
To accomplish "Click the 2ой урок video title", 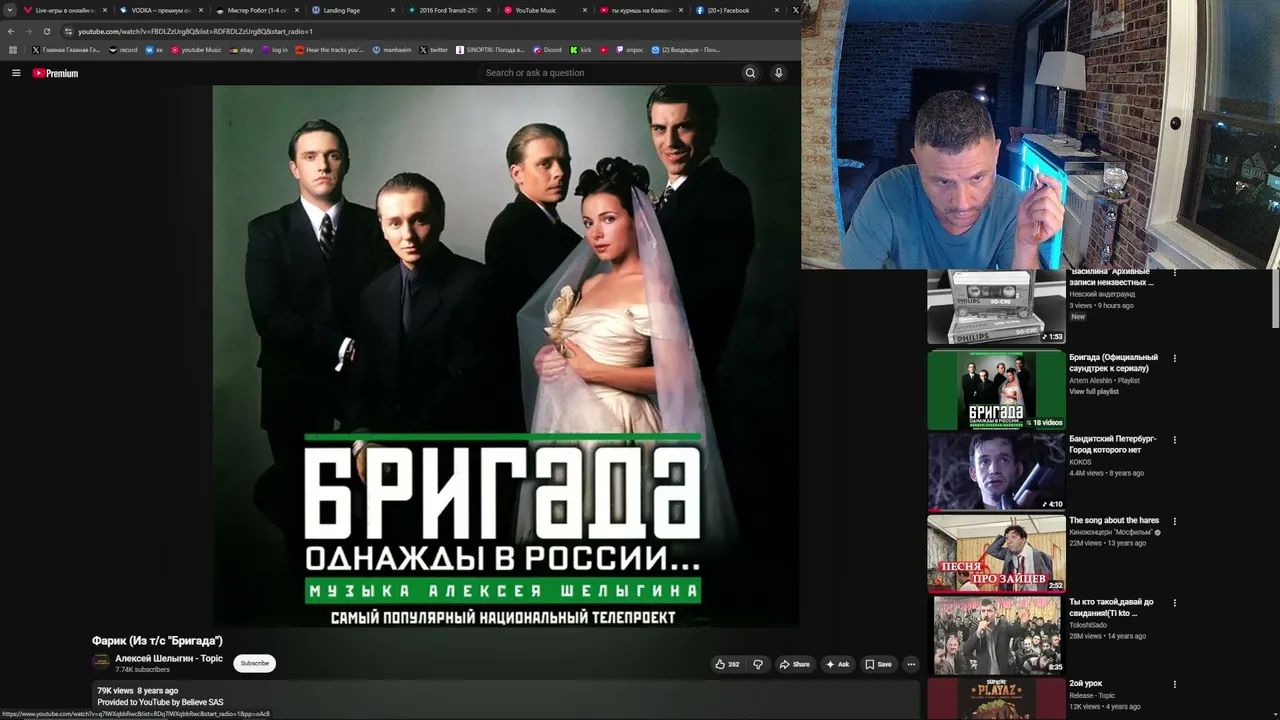I will click(x=1086, y=684).
